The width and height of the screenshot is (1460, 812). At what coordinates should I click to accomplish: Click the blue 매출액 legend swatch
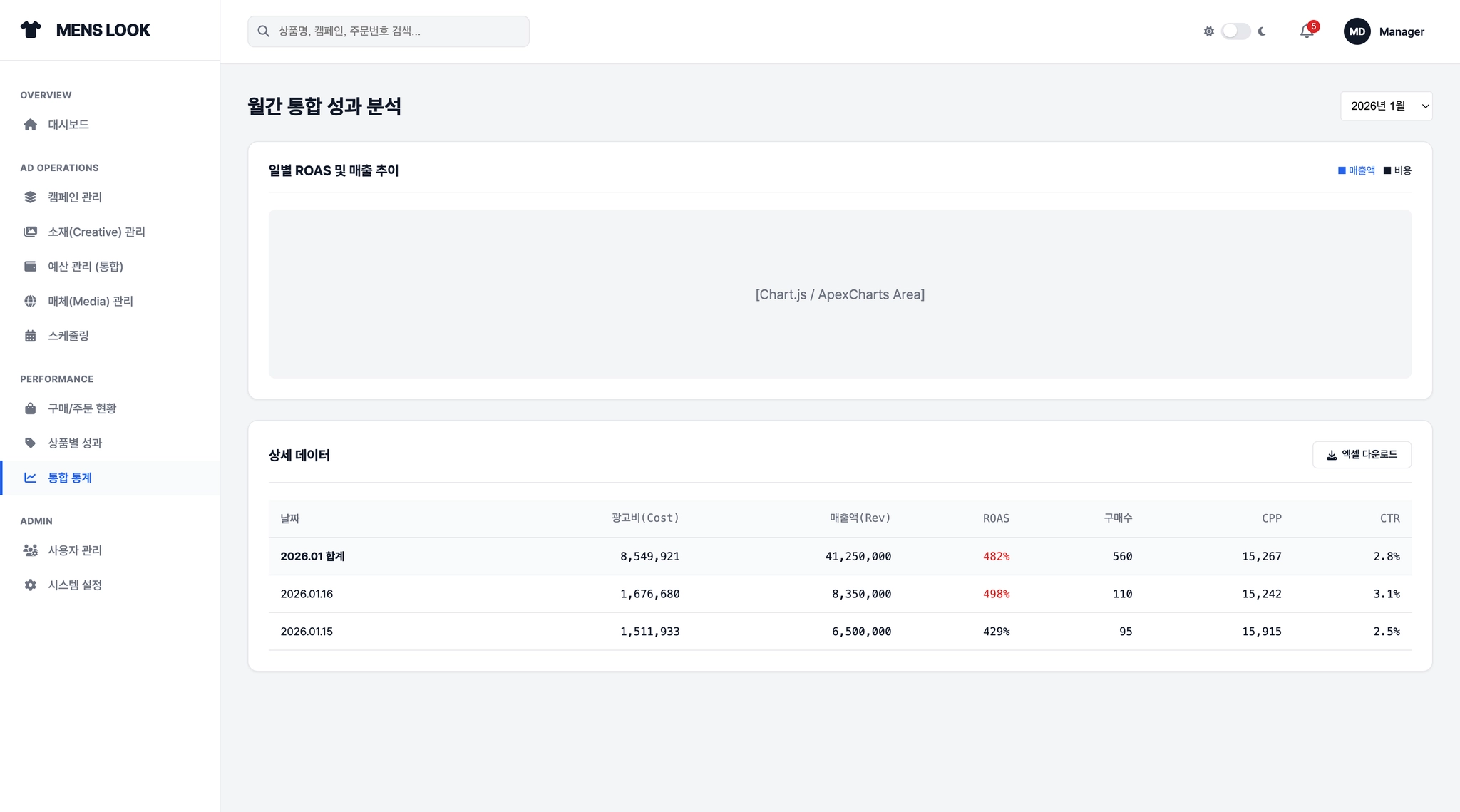pos(1342,170)
